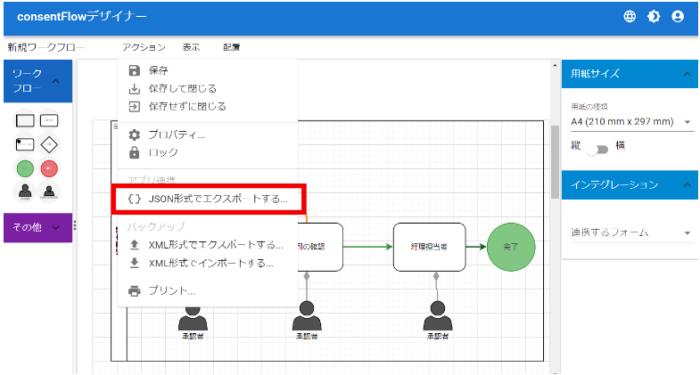Toggle the theme brightness icon

(x=654, y=17)
